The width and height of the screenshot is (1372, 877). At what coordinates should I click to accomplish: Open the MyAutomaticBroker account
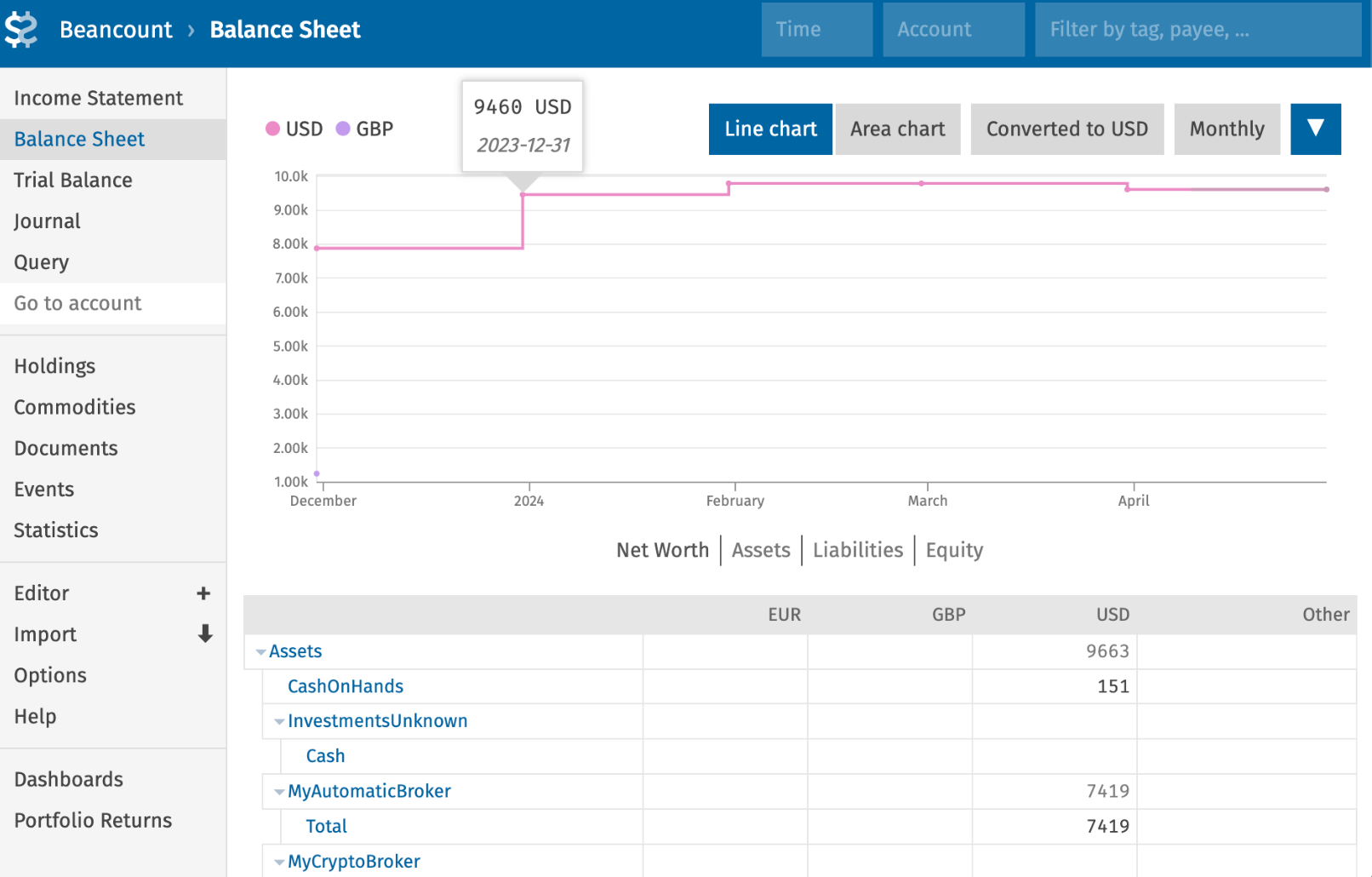[x=369, y=791]
